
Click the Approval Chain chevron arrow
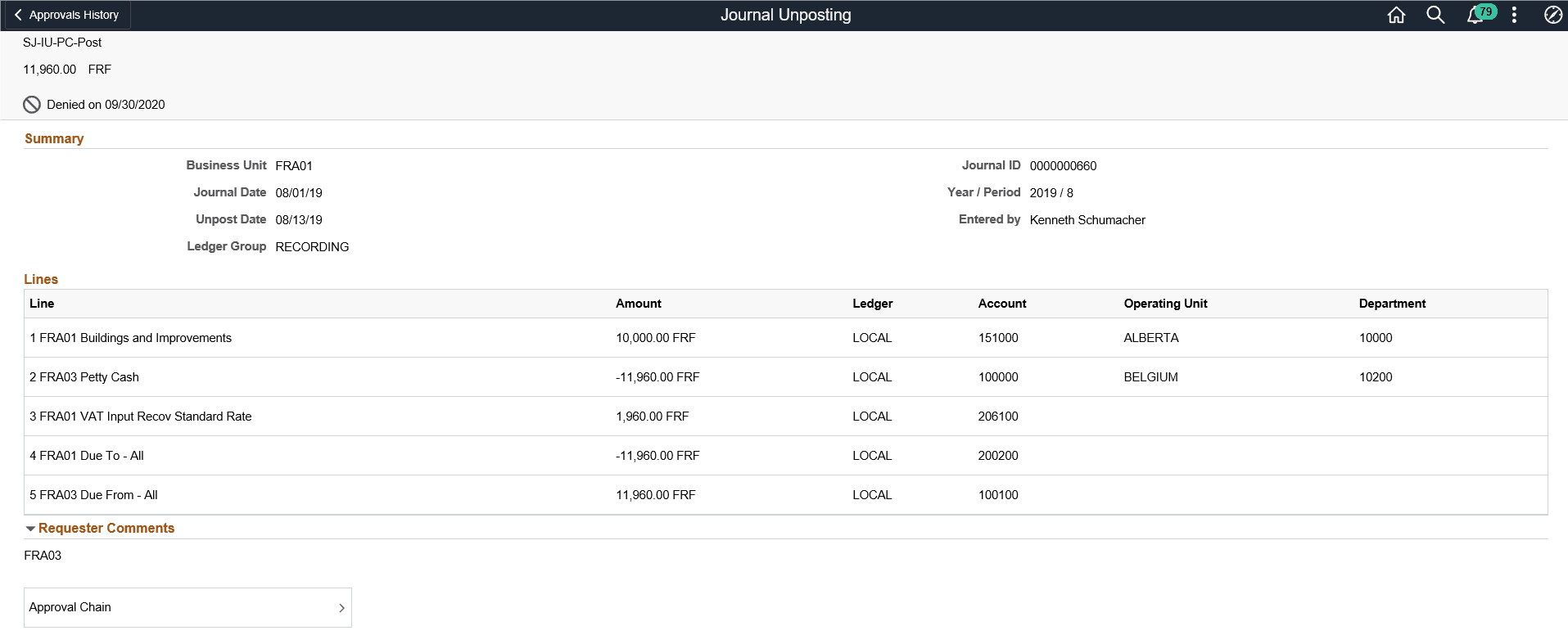tap(341, 608)
